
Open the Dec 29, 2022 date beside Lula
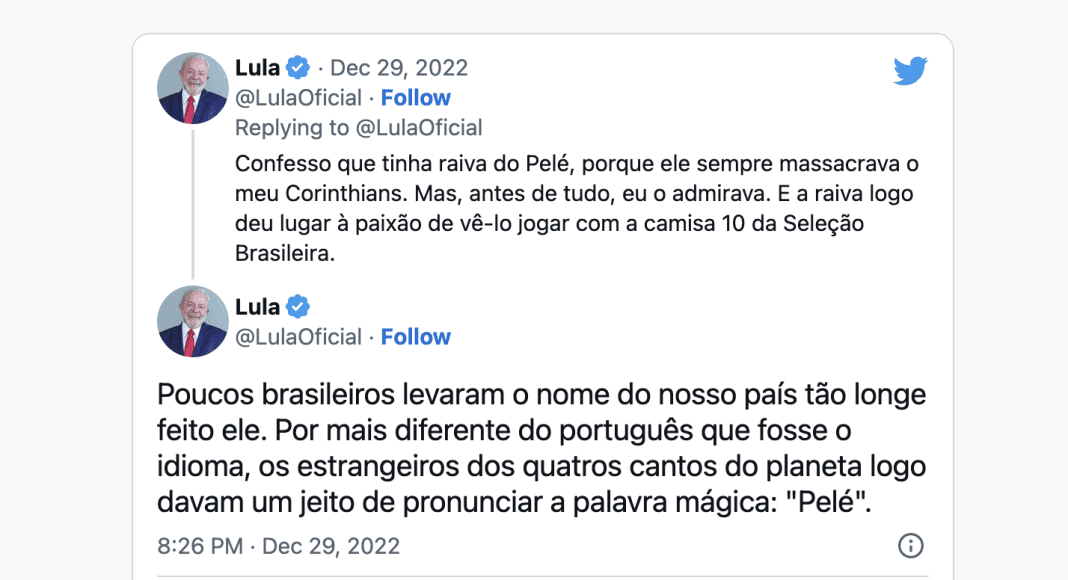(399, 67)
